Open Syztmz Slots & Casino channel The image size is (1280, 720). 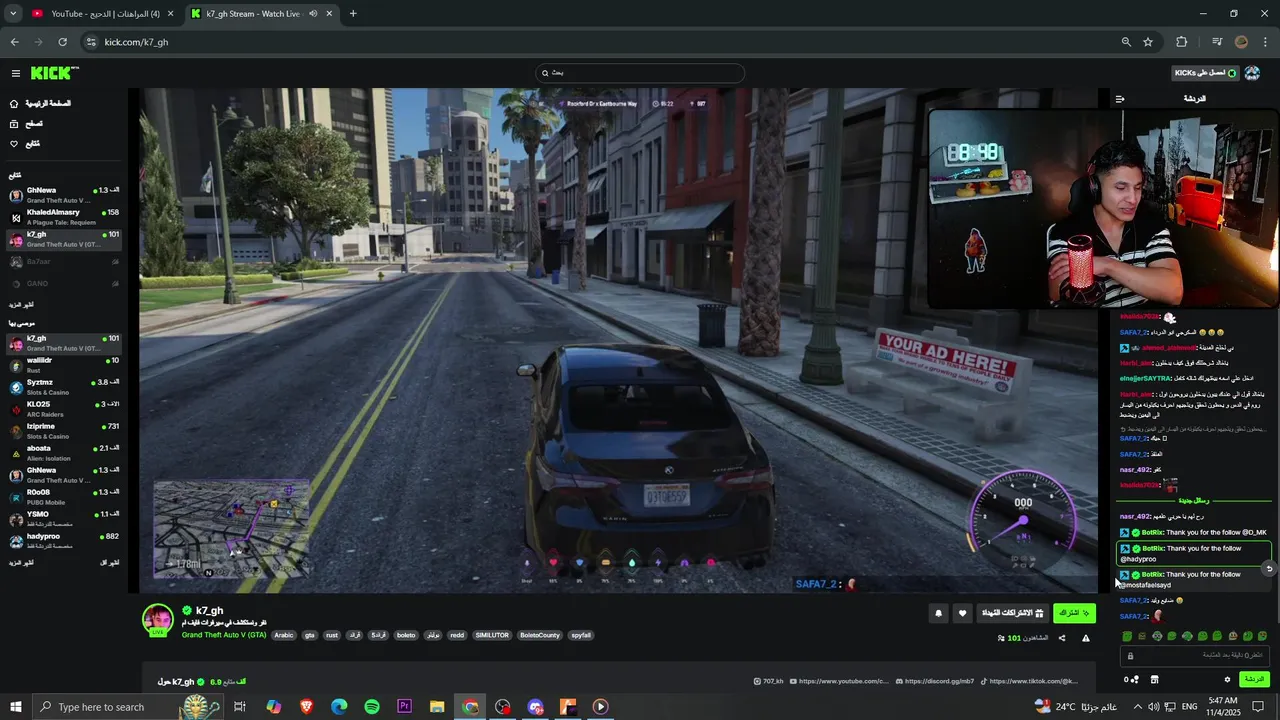point(64,387)
